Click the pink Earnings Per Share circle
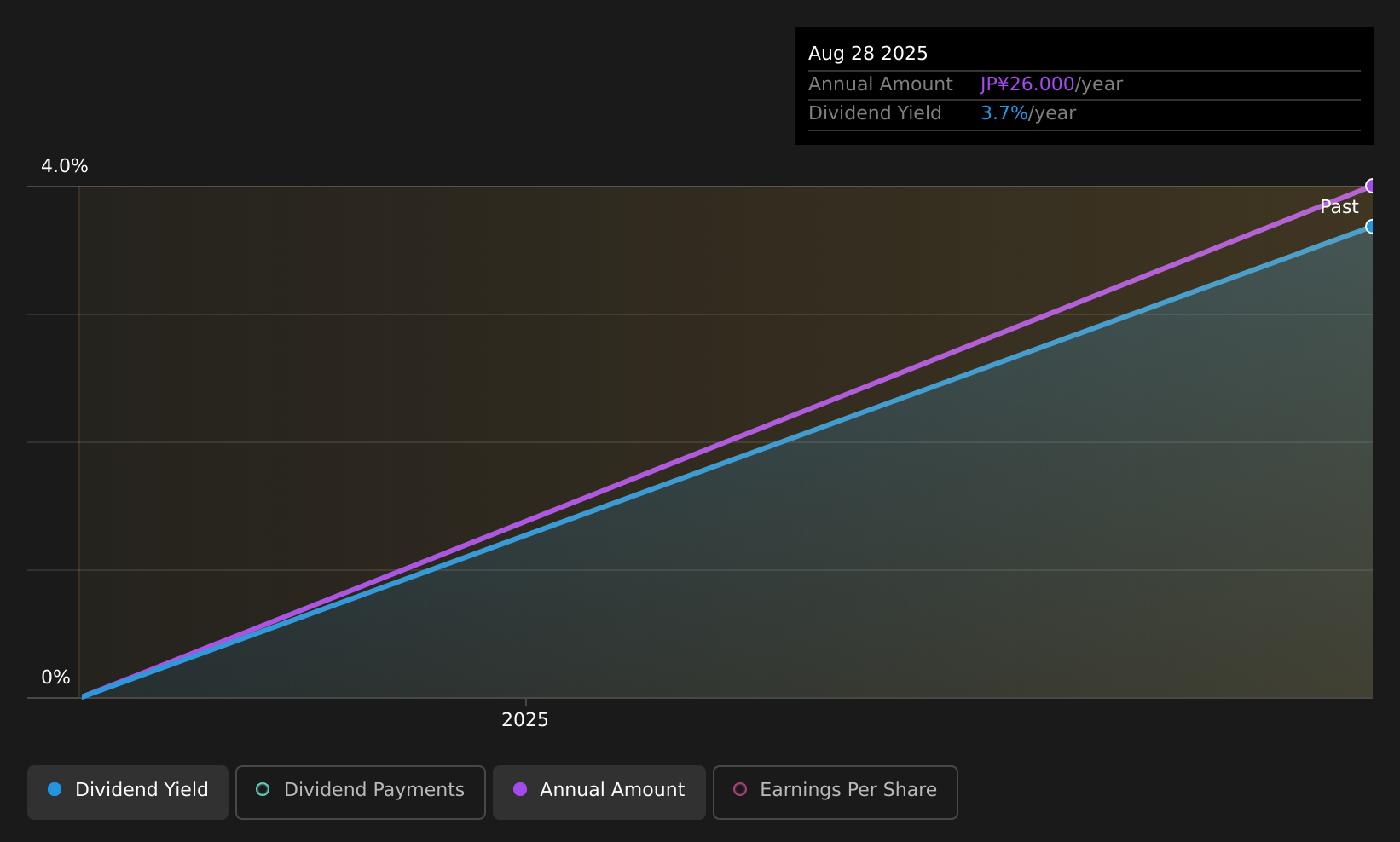Image resolution: width=1400 pixels, height=842 pixels. [x=740, y=789]
